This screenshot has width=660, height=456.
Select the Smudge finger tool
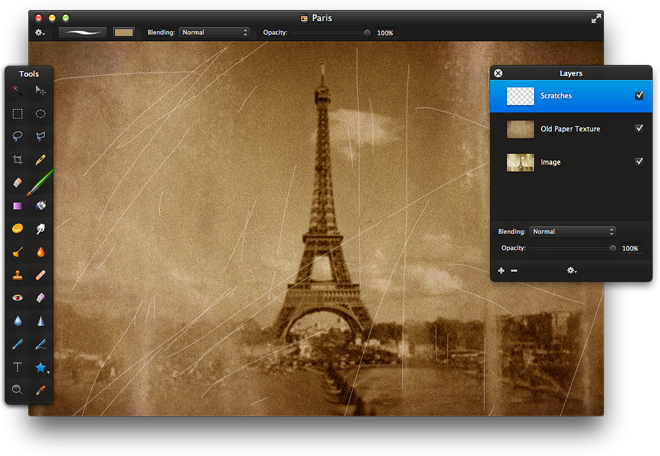(40, 229)
